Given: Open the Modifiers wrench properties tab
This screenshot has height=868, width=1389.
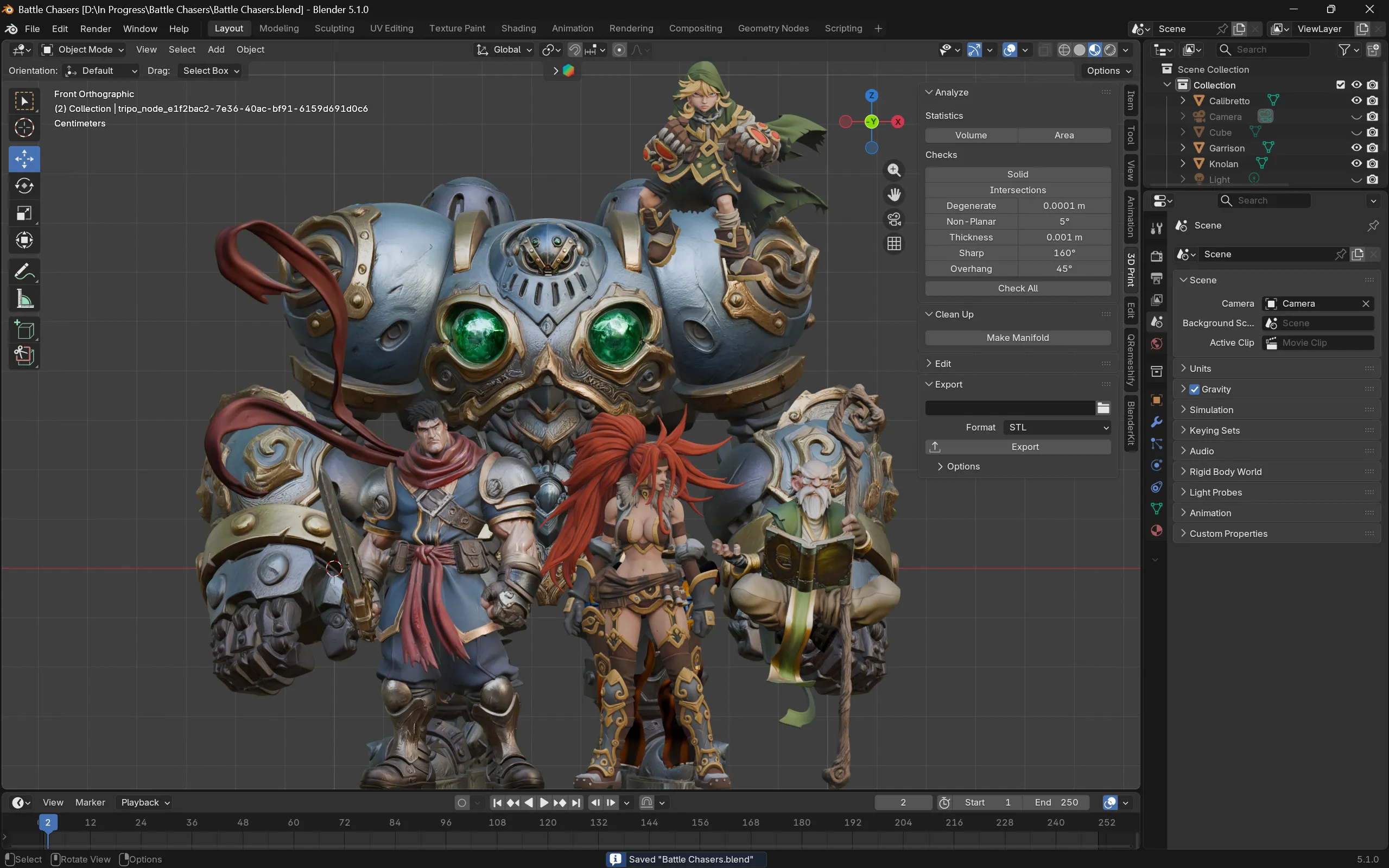Looking at the screenshot, I should click(x=1157, y=422).
